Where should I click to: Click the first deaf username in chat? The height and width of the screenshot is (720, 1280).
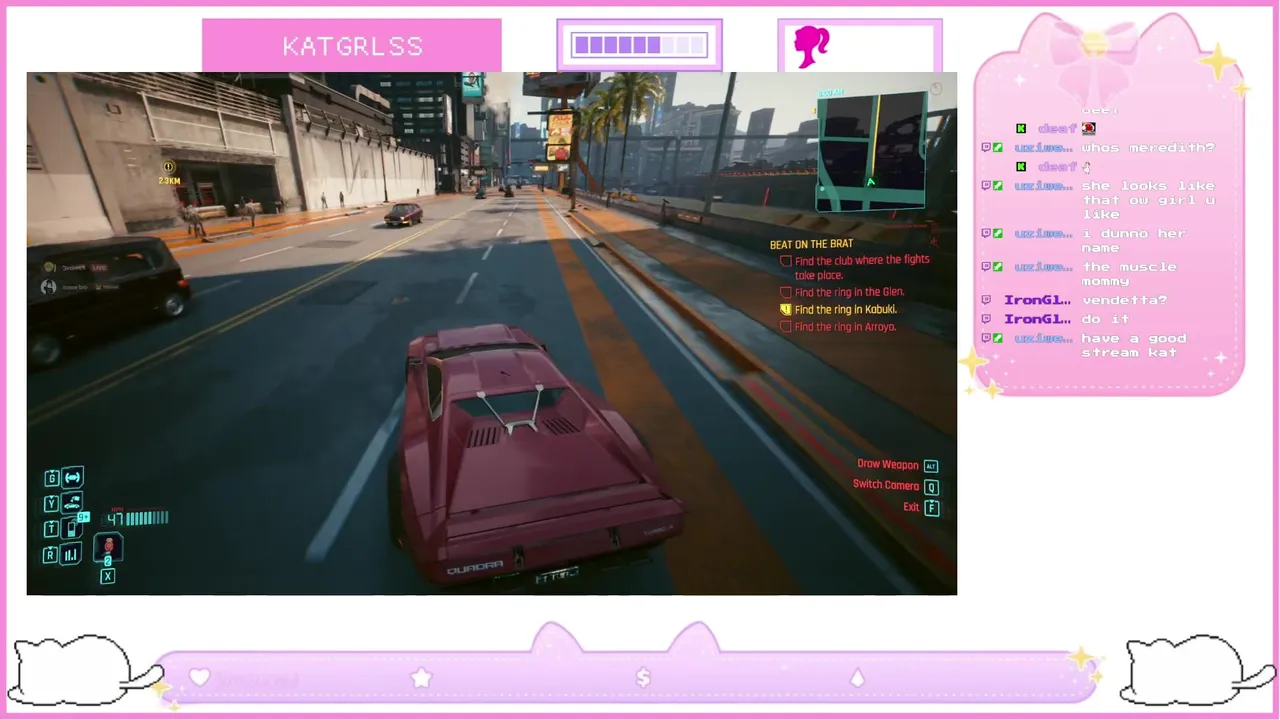tap(1057, 128)
